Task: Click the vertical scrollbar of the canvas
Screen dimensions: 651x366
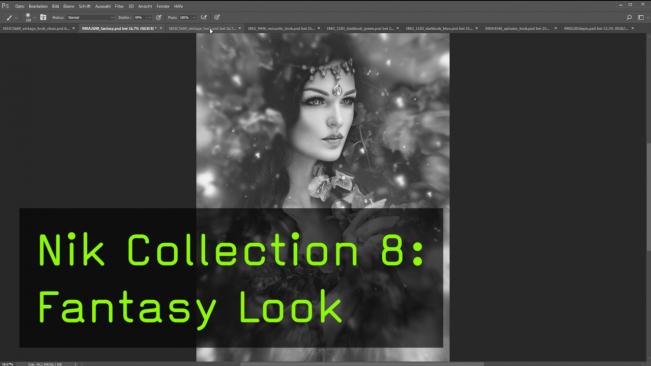Action: coord(649,197)
